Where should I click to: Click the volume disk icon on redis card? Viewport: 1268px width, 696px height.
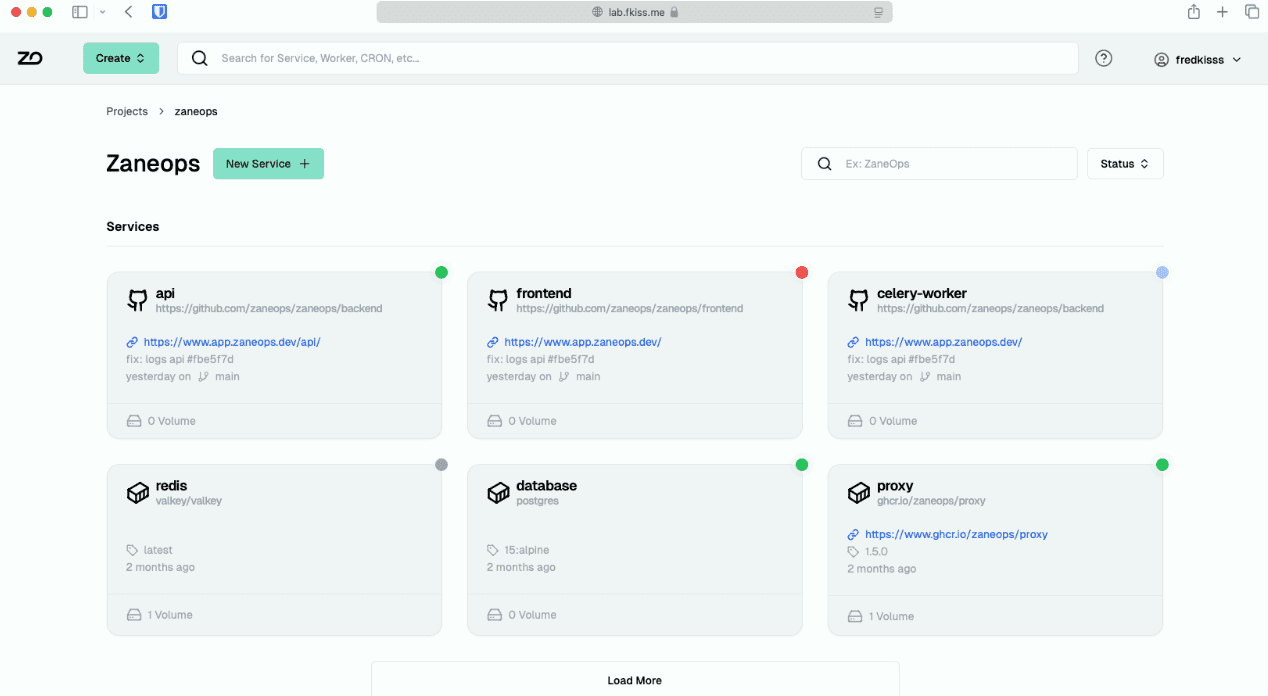134,615
